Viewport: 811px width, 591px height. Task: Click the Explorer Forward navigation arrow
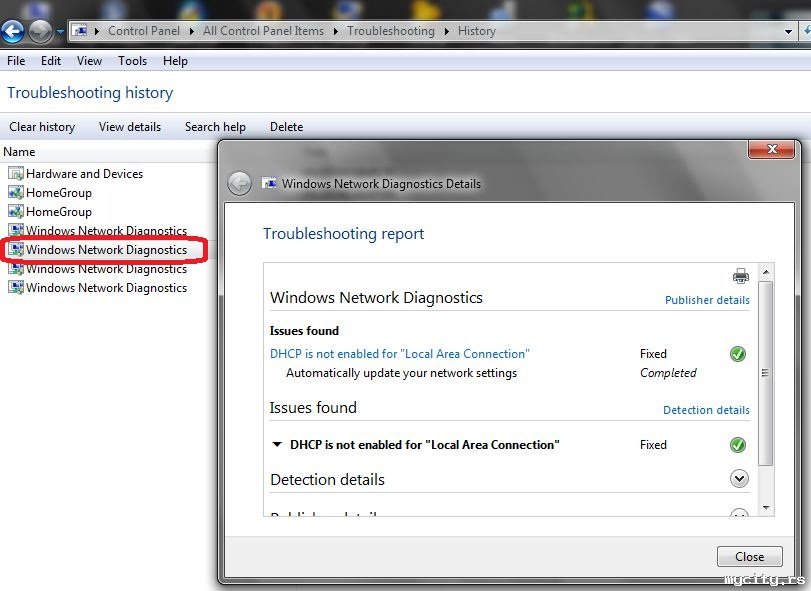tap(40, 32)
